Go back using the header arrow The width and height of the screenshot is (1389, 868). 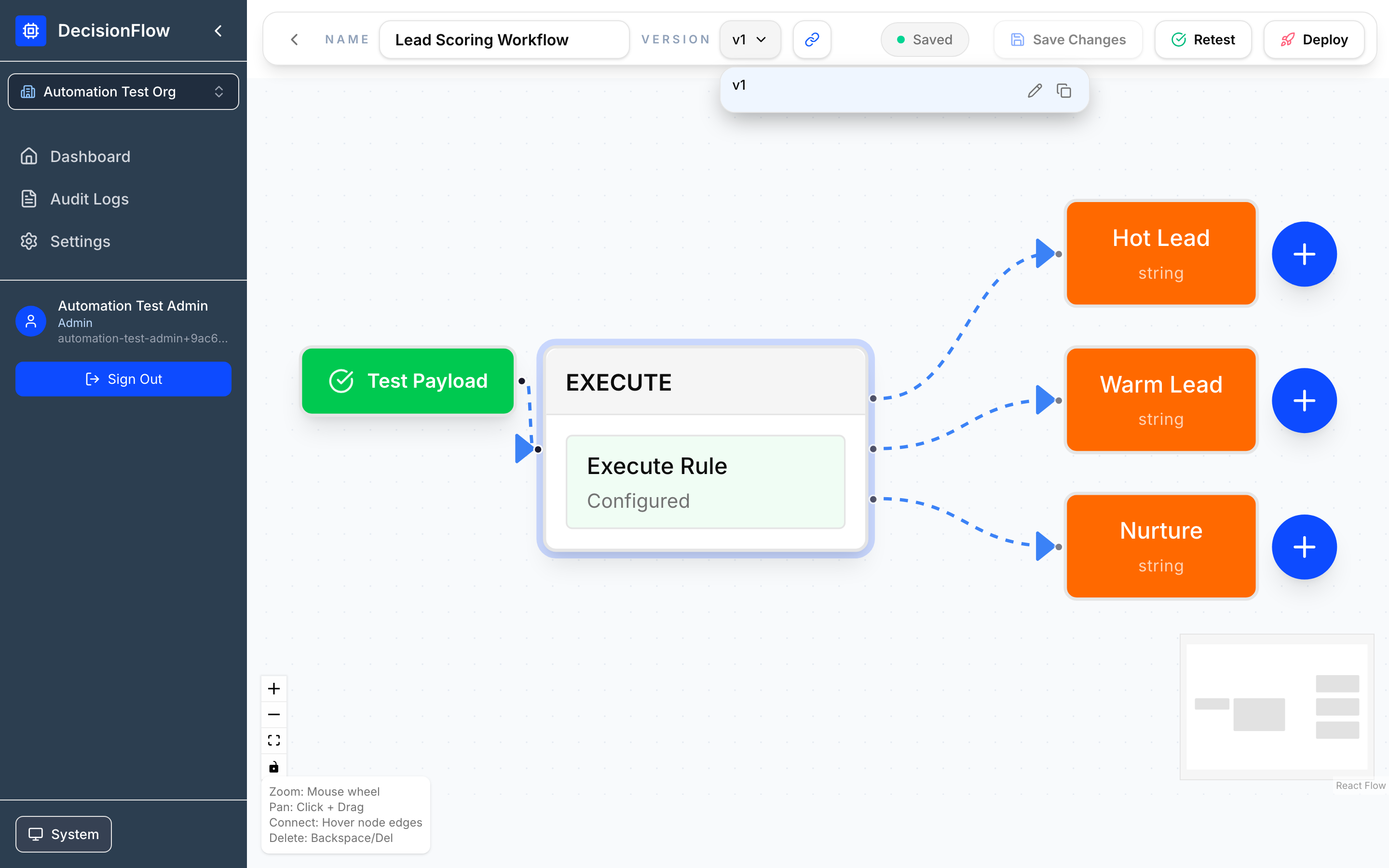coord(295,40)
